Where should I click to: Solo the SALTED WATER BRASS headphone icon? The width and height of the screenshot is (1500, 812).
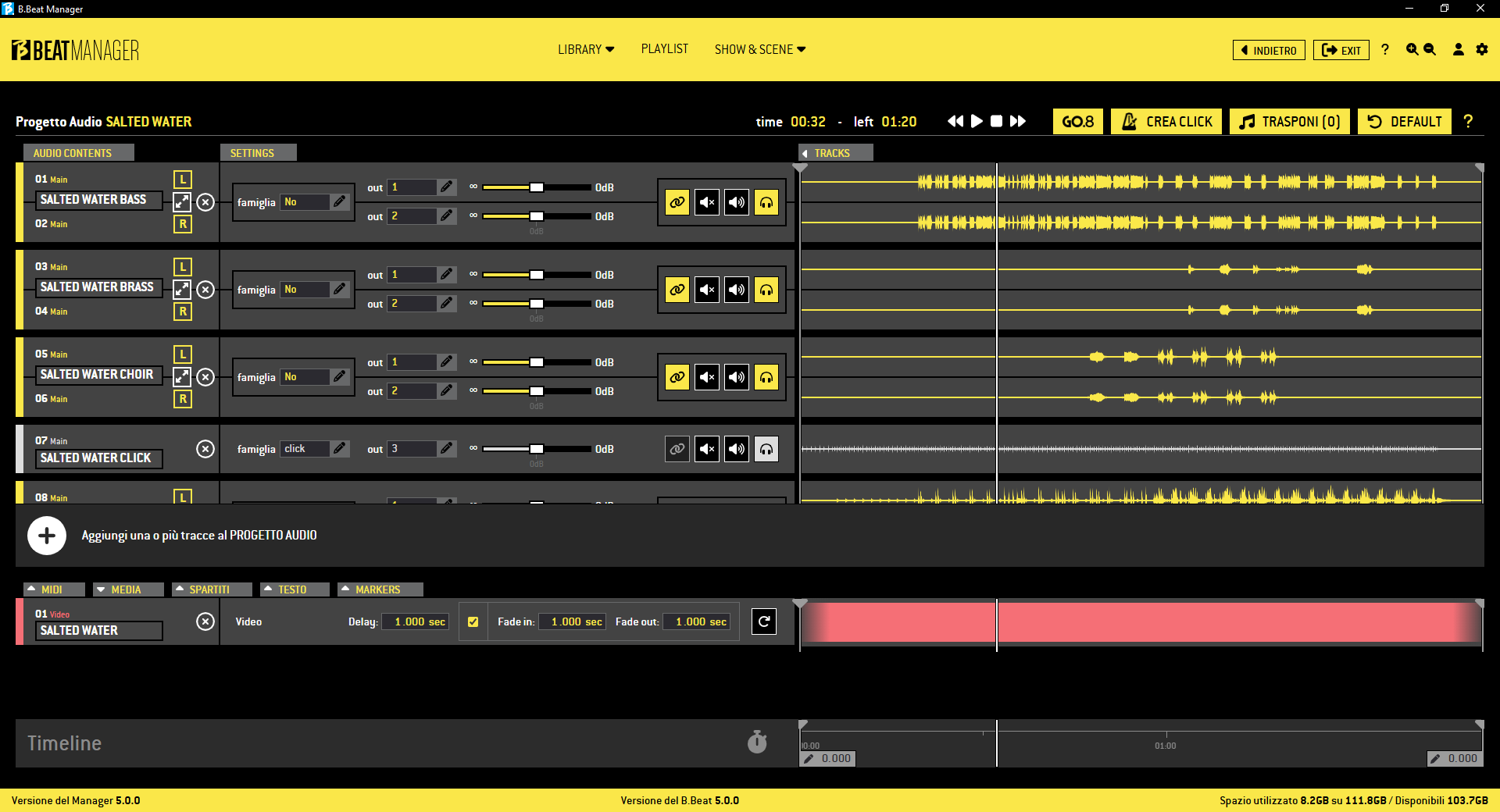click(766, 290)
